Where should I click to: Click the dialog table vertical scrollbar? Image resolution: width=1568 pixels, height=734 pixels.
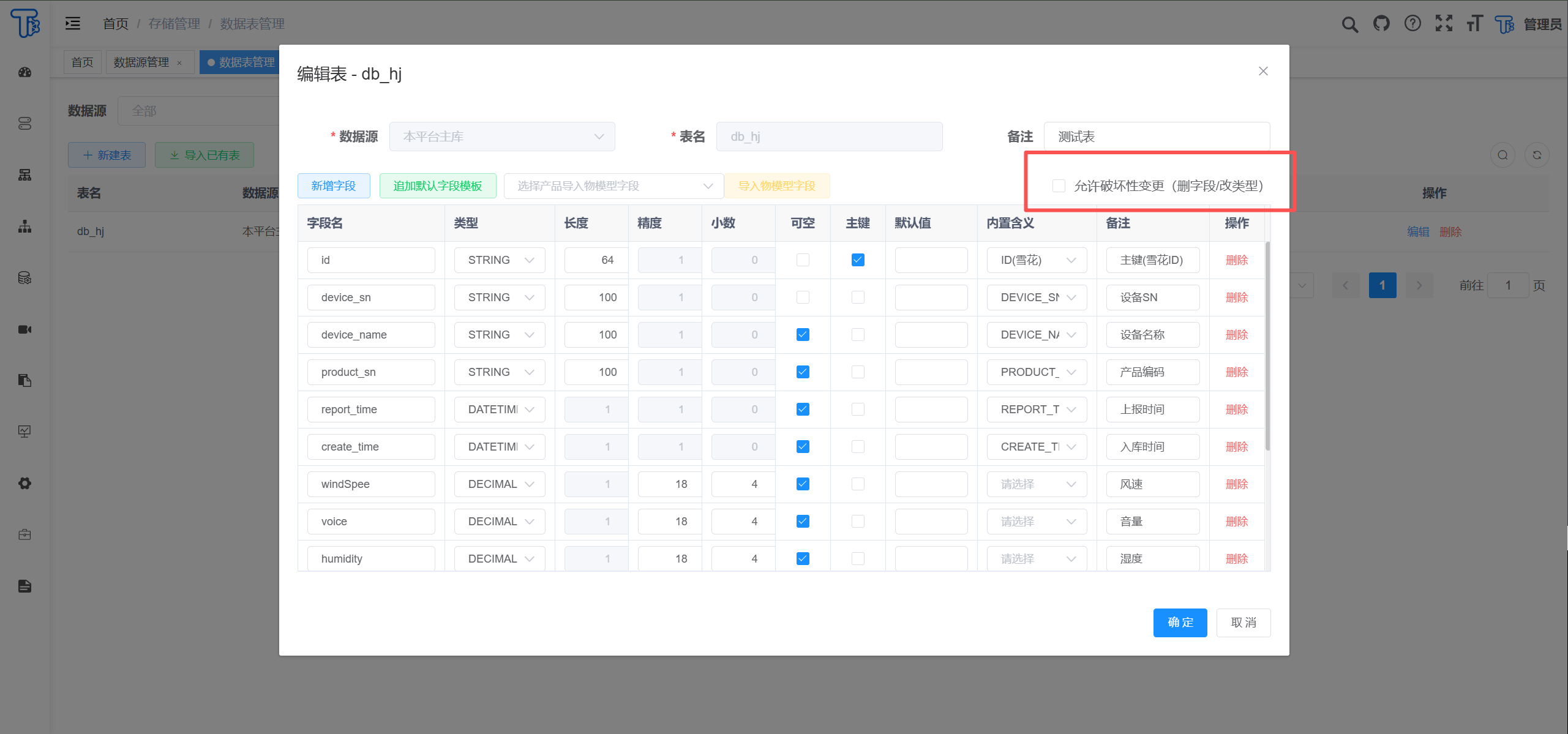coord(1267,346)
